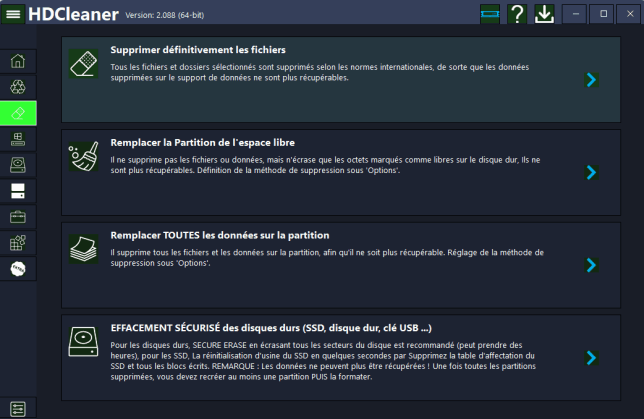This screenshot has width=644, height=419.
Task: Open the recycle cleaner sidebar section
Action: tap(18, 87)
